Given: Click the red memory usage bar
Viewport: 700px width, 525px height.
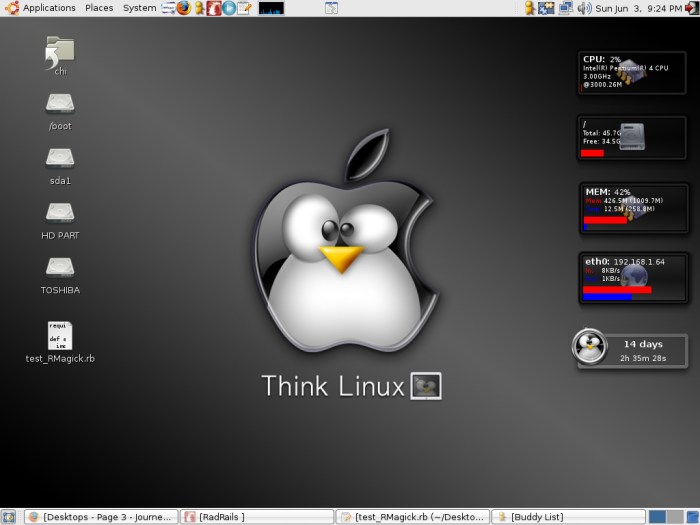Looking at the screenshot, I should pos(605,220).
